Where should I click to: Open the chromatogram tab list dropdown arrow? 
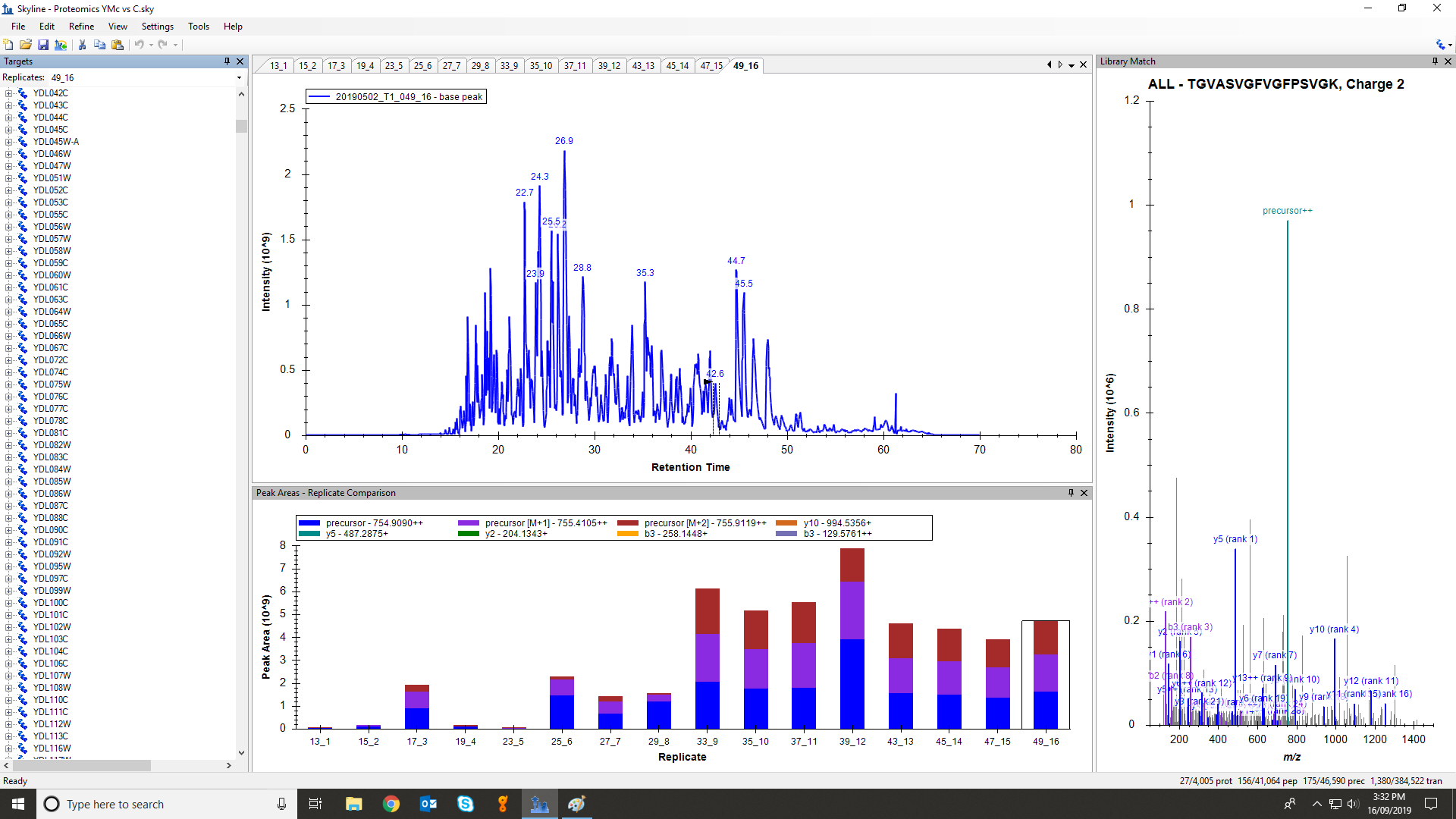1072,65
